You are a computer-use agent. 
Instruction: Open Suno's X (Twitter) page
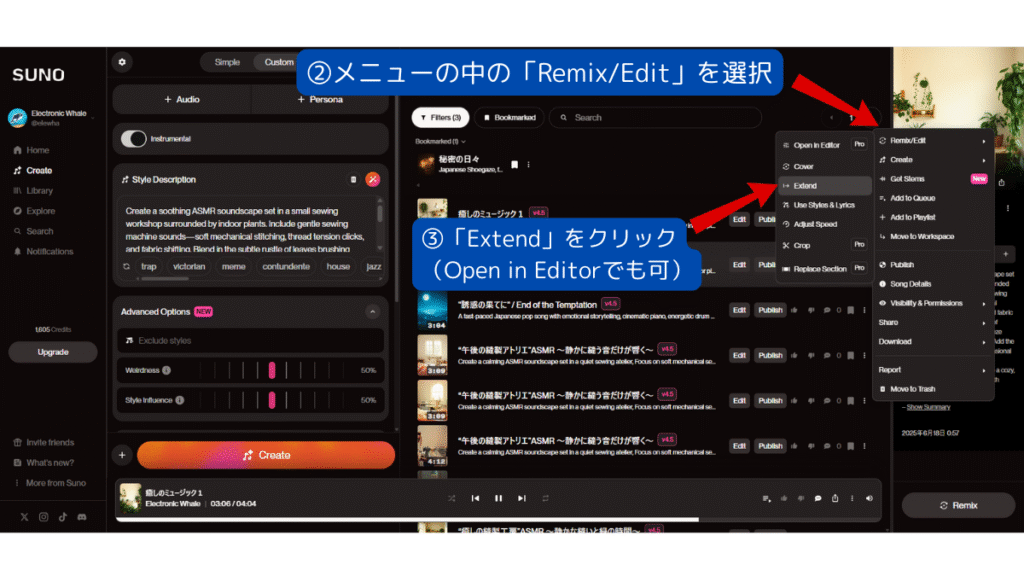pos(24,517)
